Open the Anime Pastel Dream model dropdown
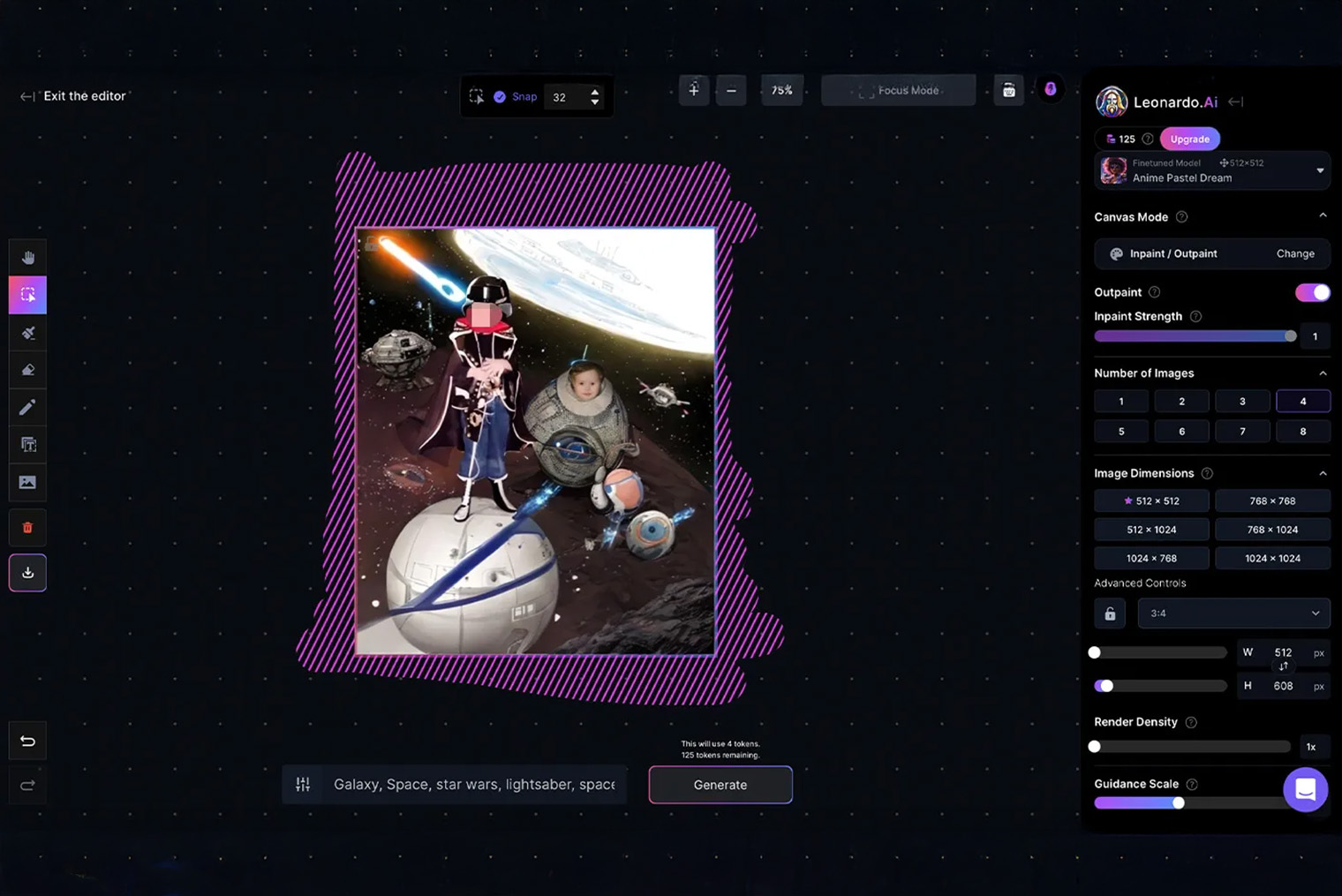The image size is (1342, 896). (x=1212, y=170)
